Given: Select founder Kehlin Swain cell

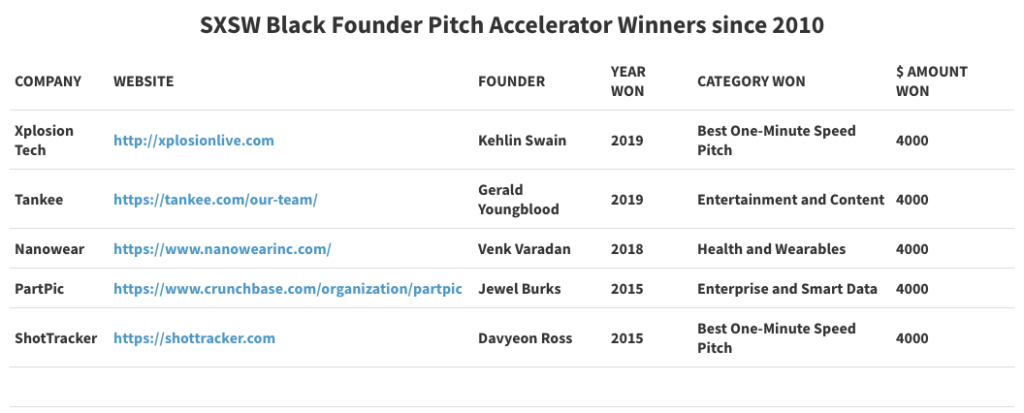Looking at the screenshot, I should (x=522, y=140).
